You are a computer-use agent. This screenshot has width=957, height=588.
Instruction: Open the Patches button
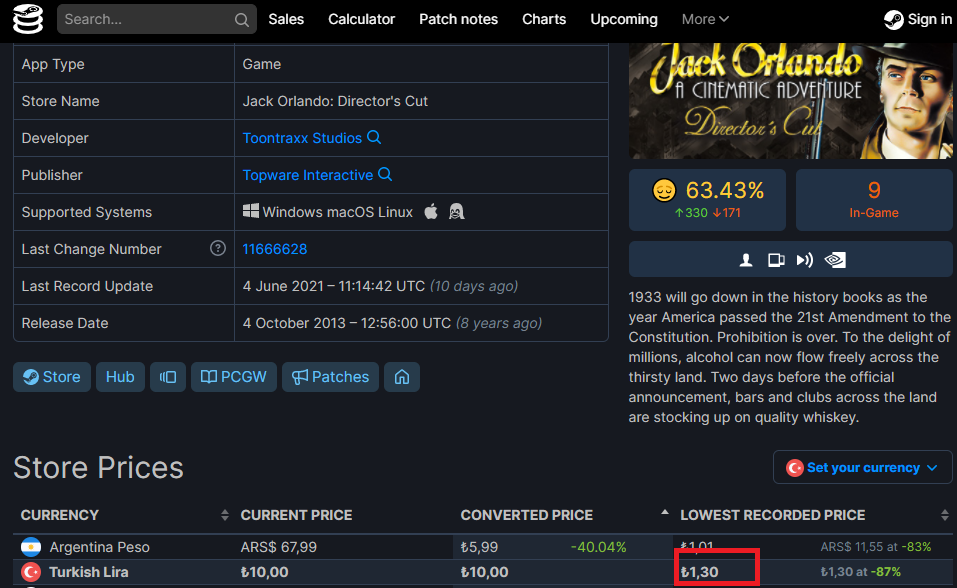pos(330,377)
